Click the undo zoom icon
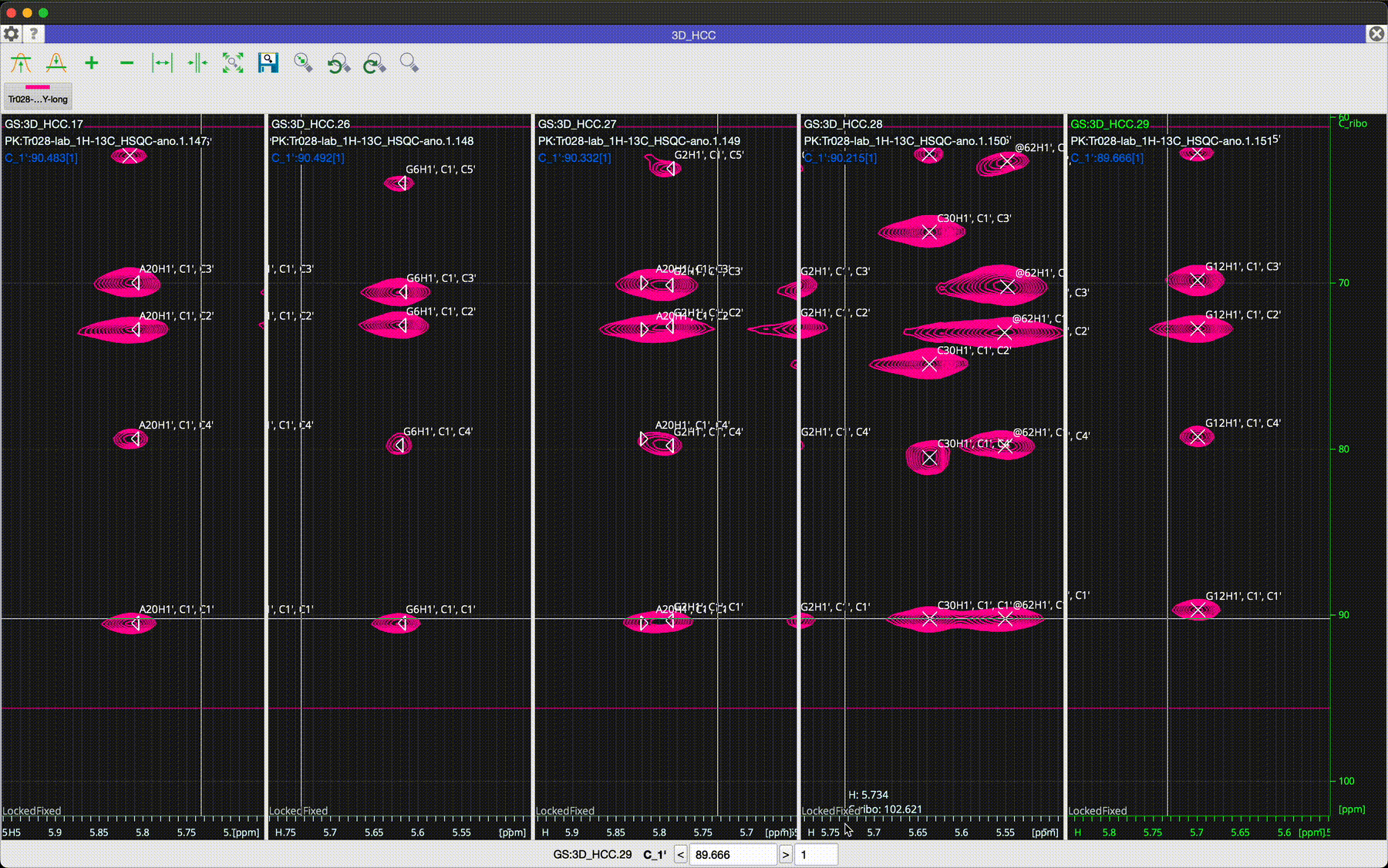The height and width of the screenshot is (868, 1388). 339,63
